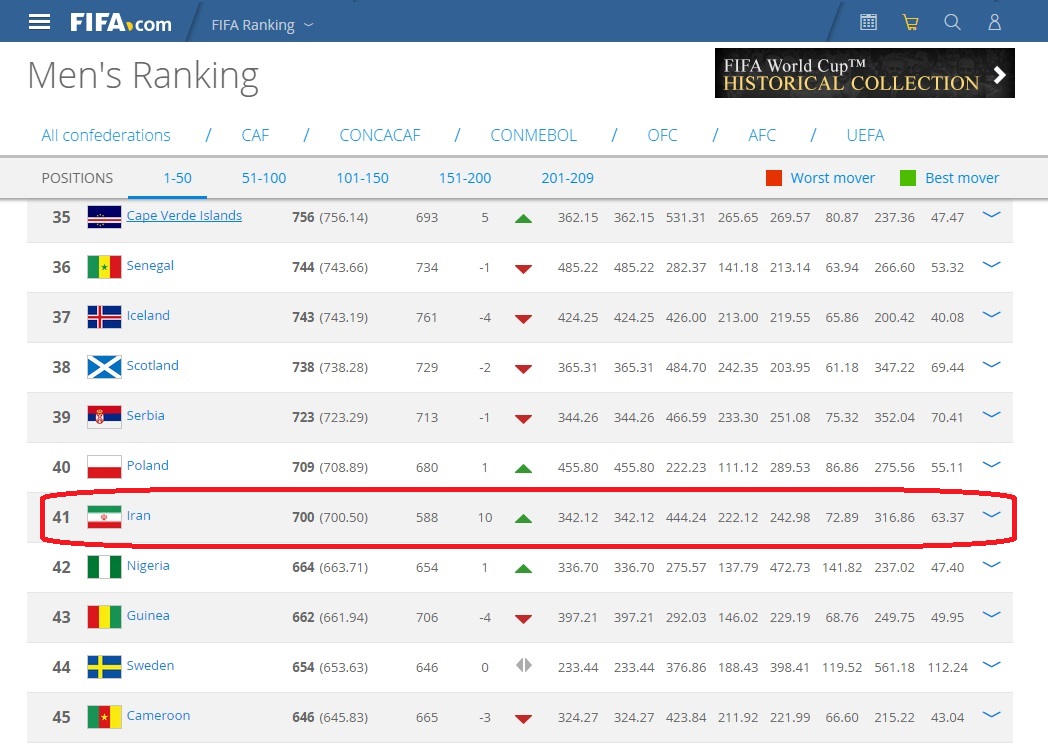Expand Iran's ranking row chevron
Screen dimensions: 1048x744
click(991, 515)
